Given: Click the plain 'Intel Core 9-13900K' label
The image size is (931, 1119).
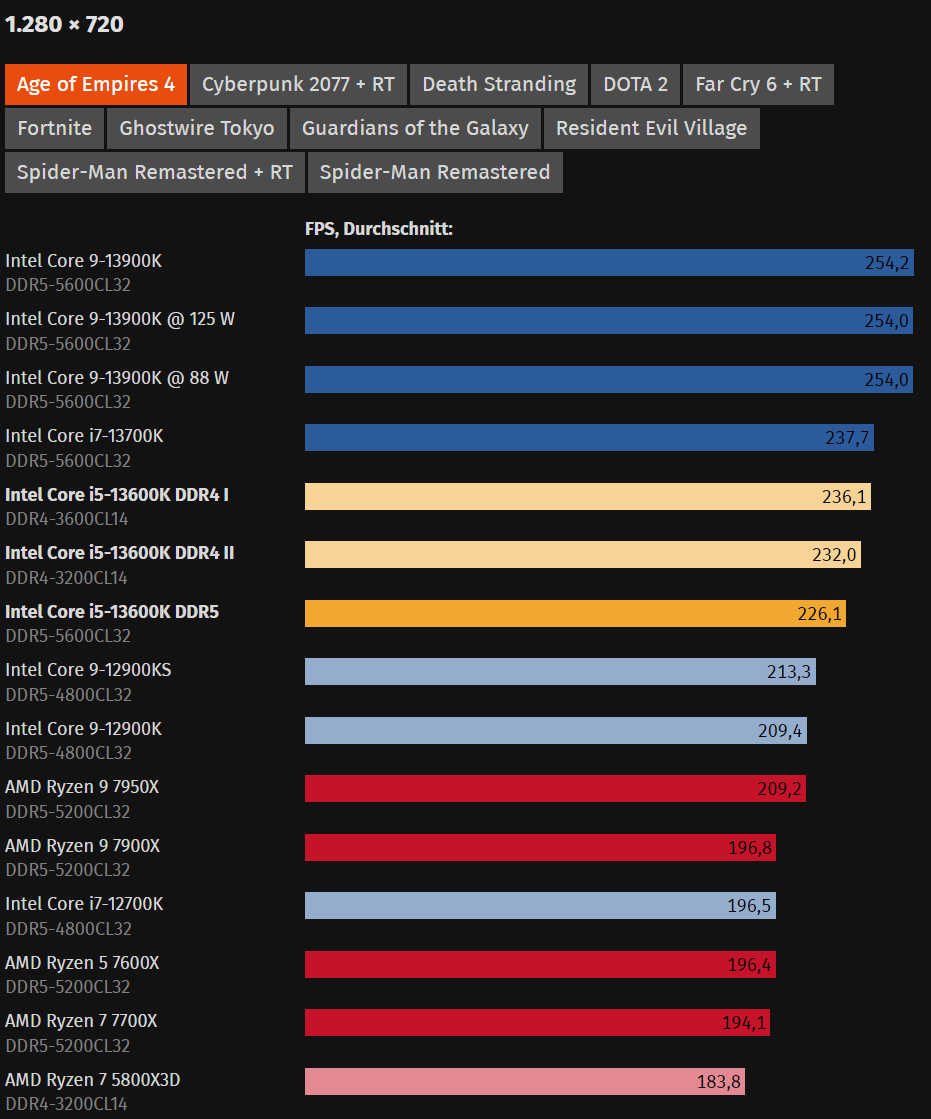Looking at the screenshot, I should tap(83, 261).
